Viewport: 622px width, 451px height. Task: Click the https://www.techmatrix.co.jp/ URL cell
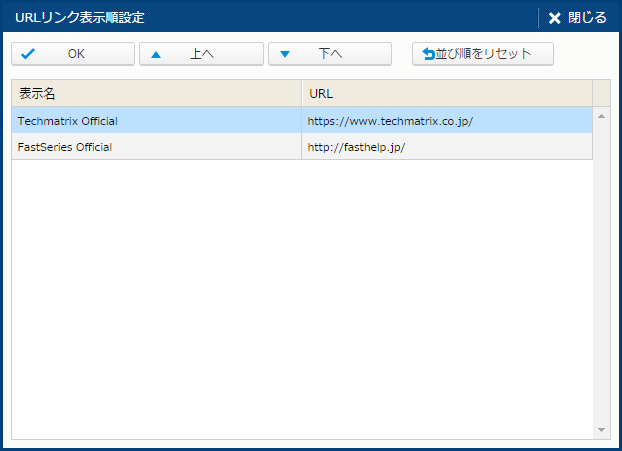390,121
